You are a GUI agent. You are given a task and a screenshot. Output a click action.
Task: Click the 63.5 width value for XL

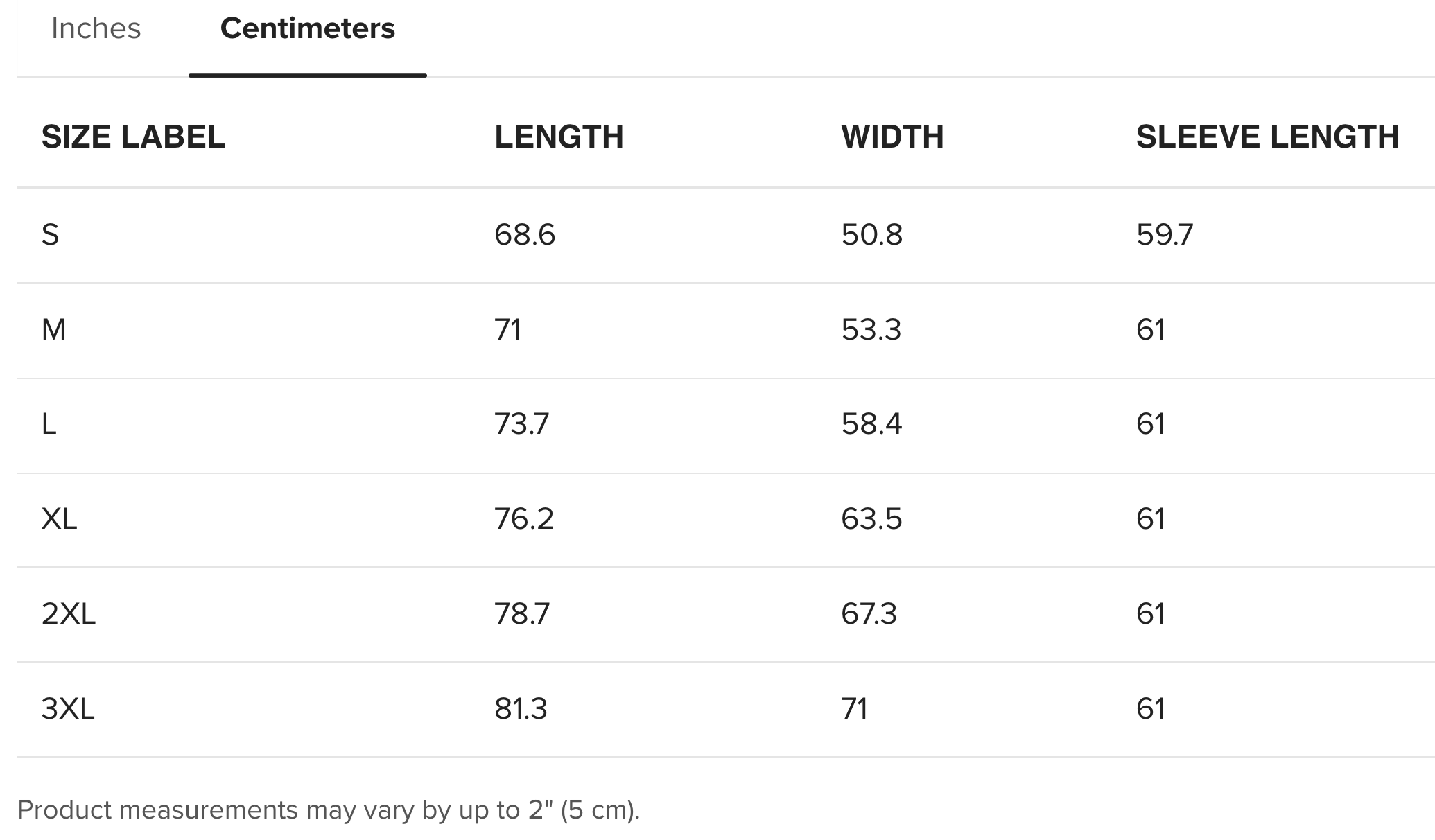(x=871, y=518)
